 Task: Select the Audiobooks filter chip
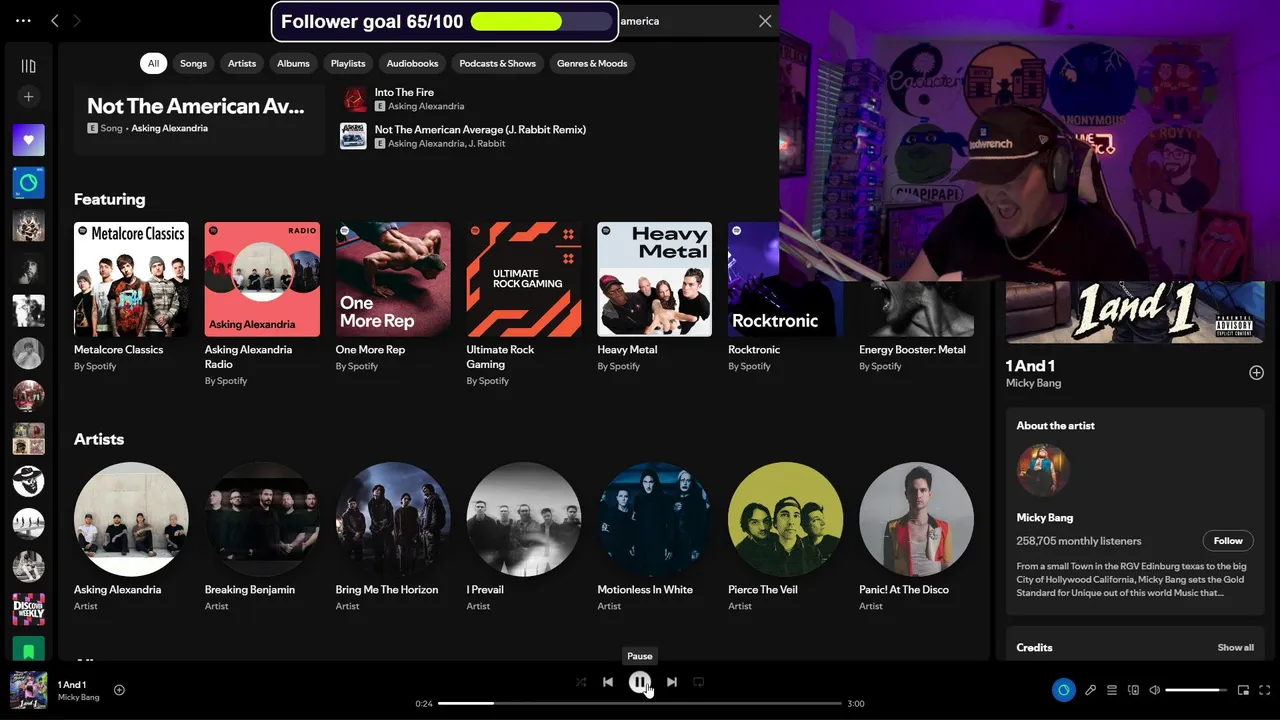pyautogui.click(x=413, y=63)
